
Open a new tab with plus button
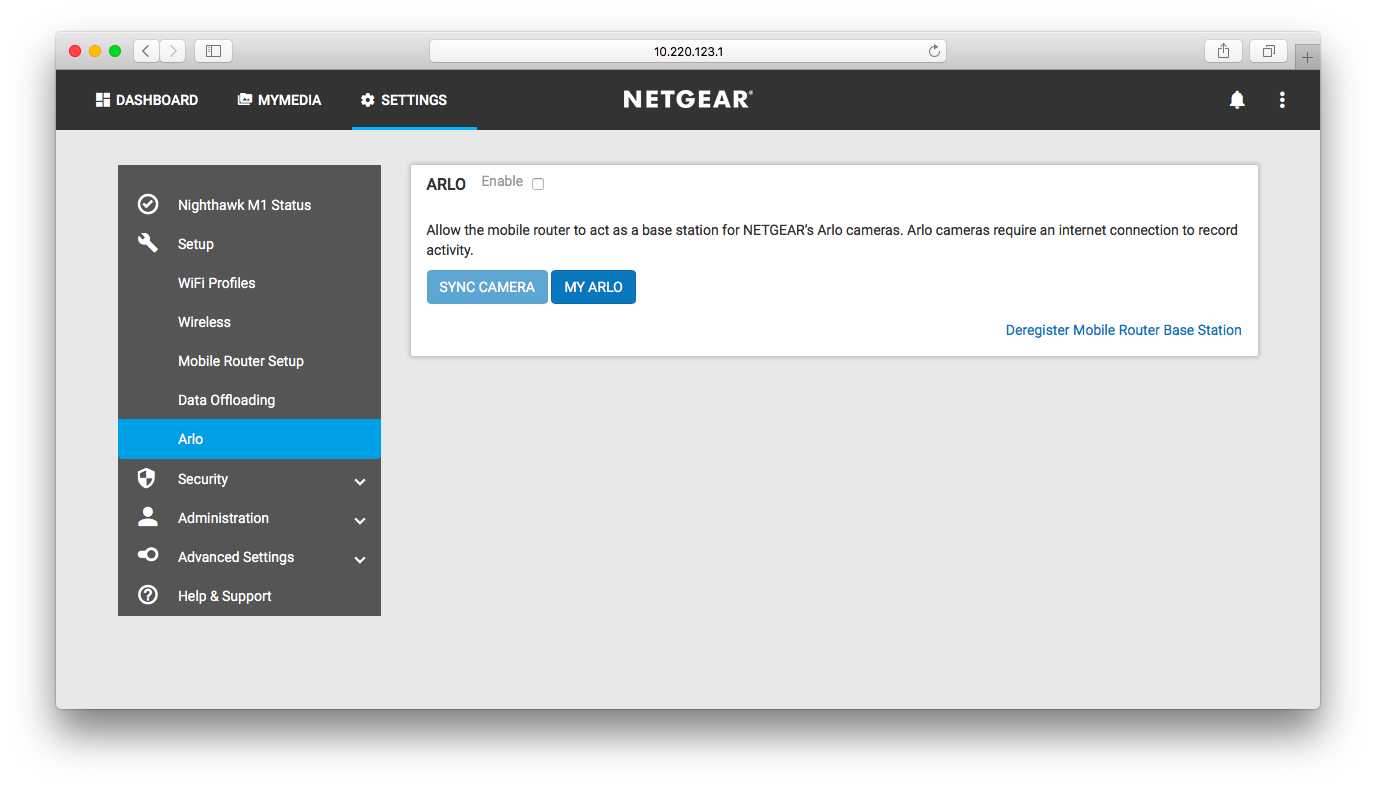[1307, 57]
